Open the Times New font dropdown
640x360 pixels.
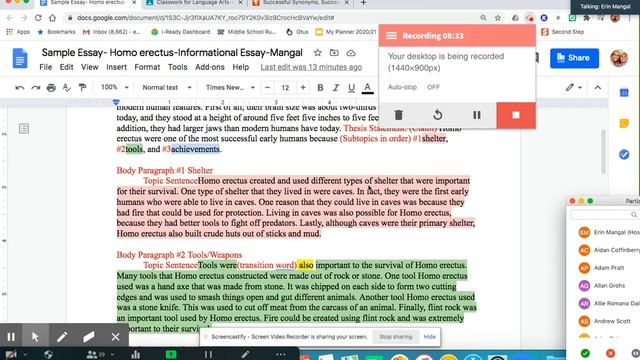(230, 87)
